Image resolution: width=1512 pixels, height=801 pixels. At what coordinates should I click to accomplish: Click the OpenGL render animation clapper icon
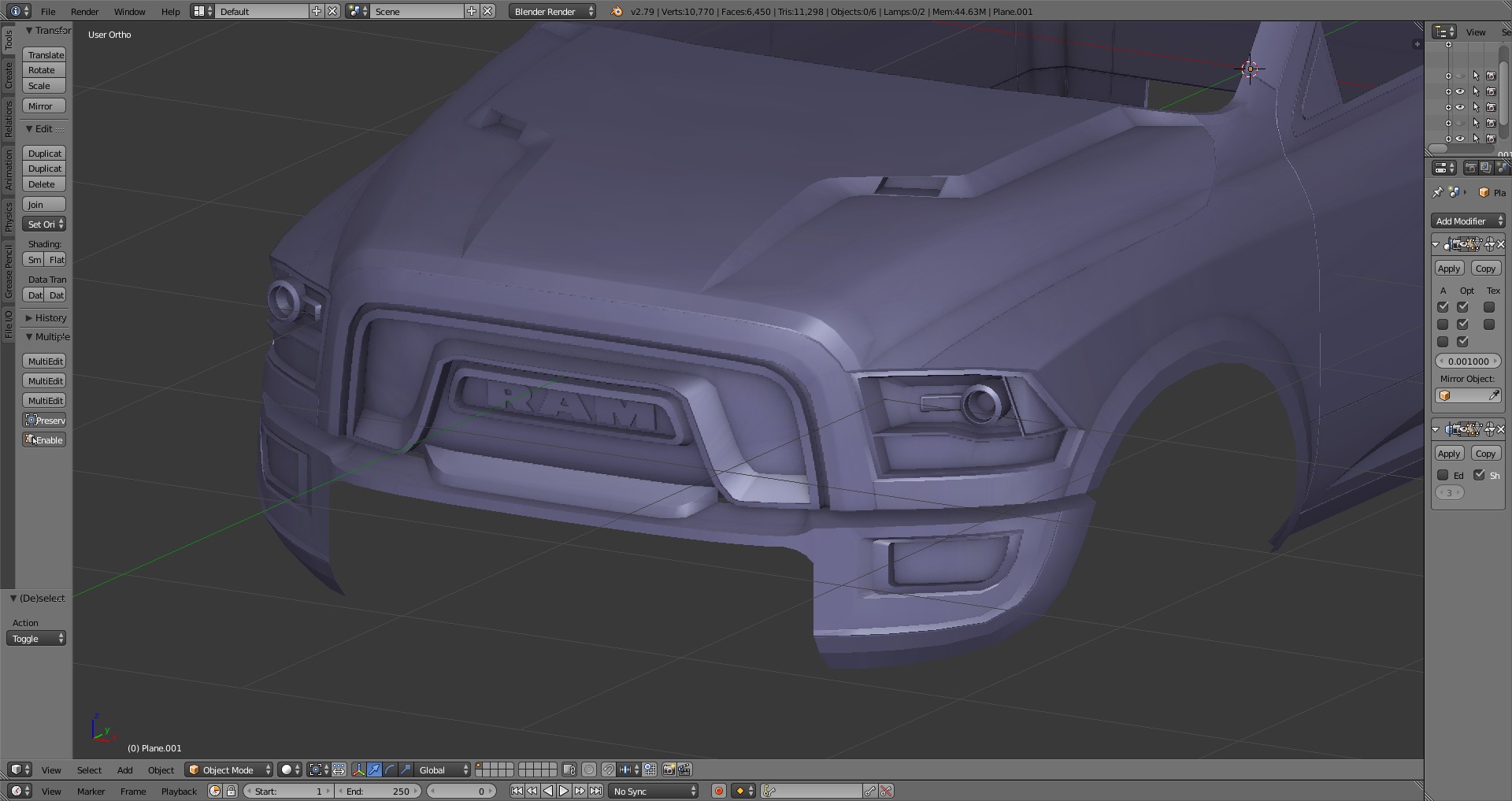(x=684, y=769)
